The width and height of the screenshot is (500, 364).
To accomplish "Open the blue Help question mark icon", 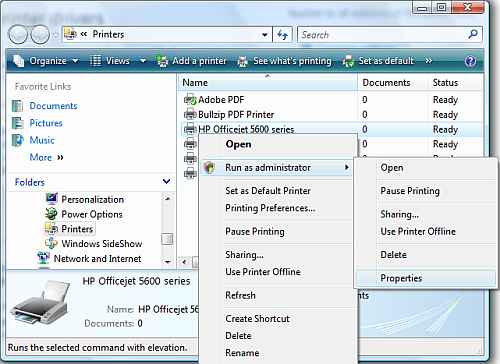I will click(470, 61).
